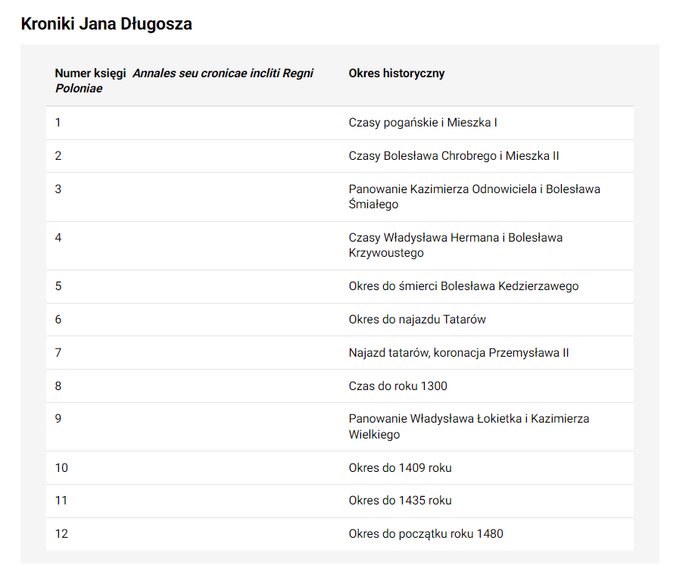Image resolution: width=692 pixels, height=587 pixels.
Task: Click the row 'Czasy pogańskie i Mieszka I'
Action: coord(340,123)
